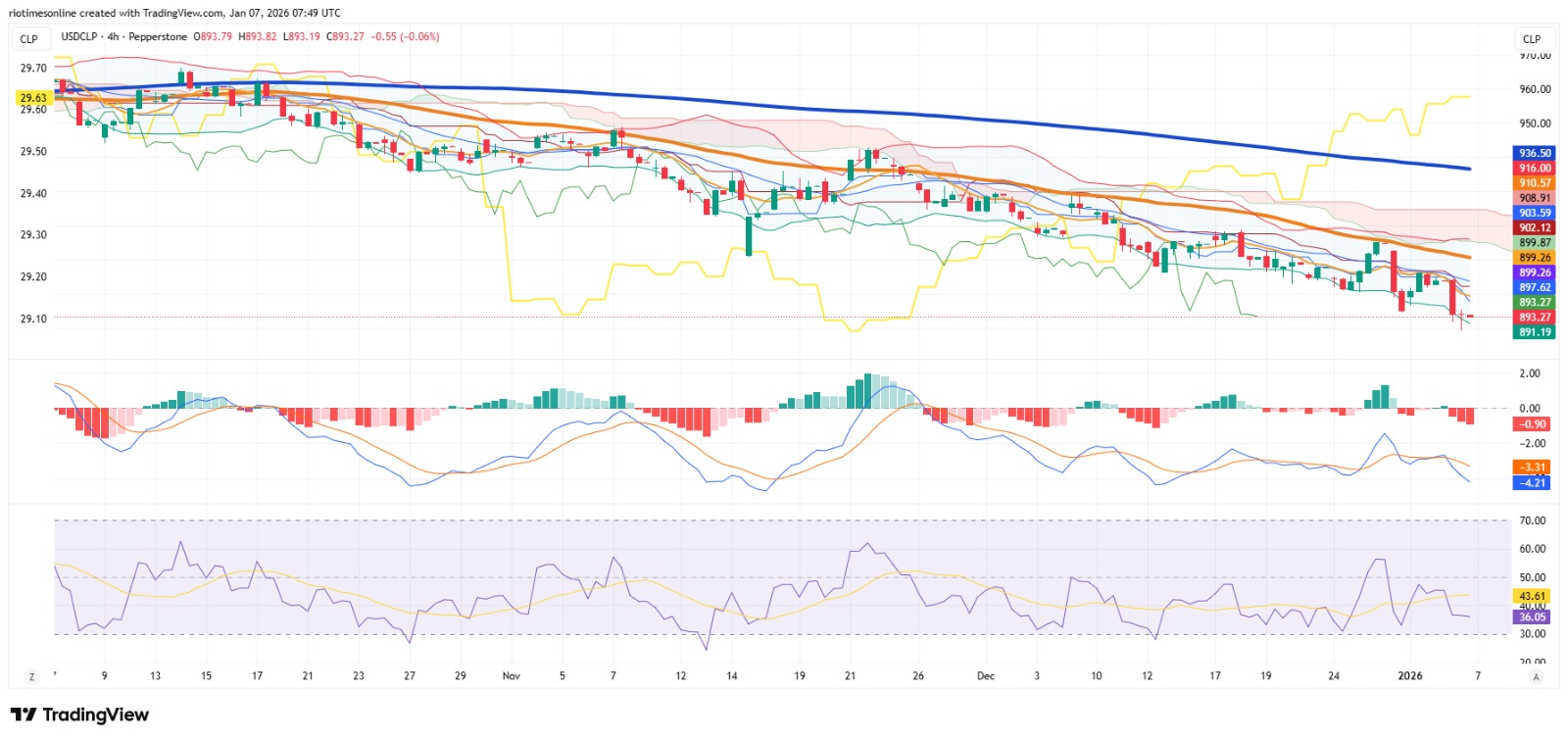Click the Nov date marker on time axis
The height and width of the screenshot is (741, 1568).
(x=511, y=675)
